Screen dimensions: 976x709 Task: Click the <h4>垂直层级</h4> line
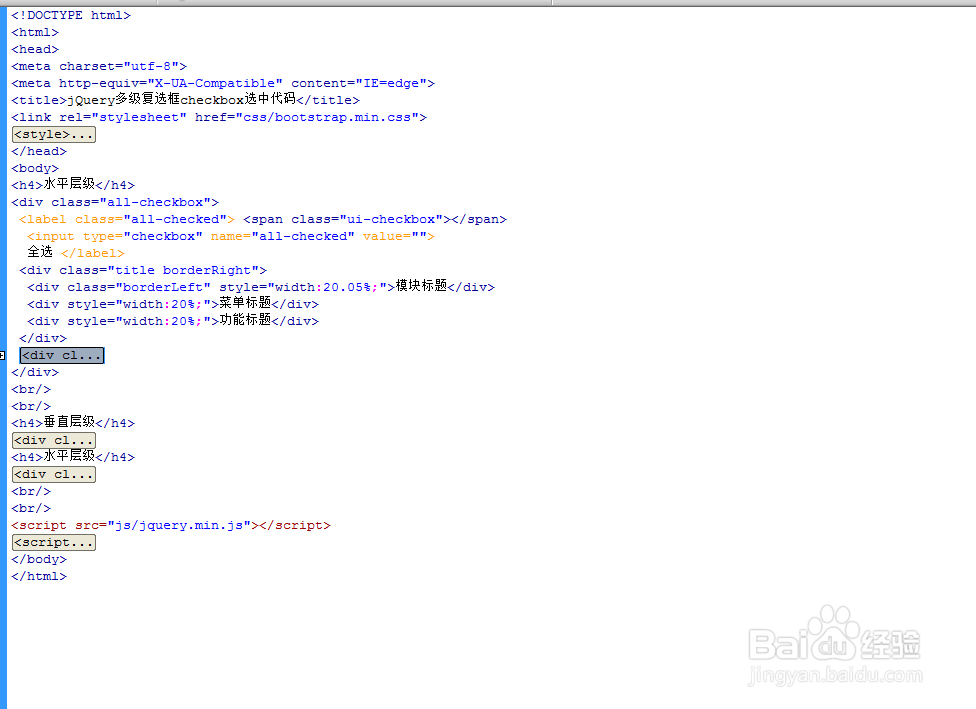(73, 422)
